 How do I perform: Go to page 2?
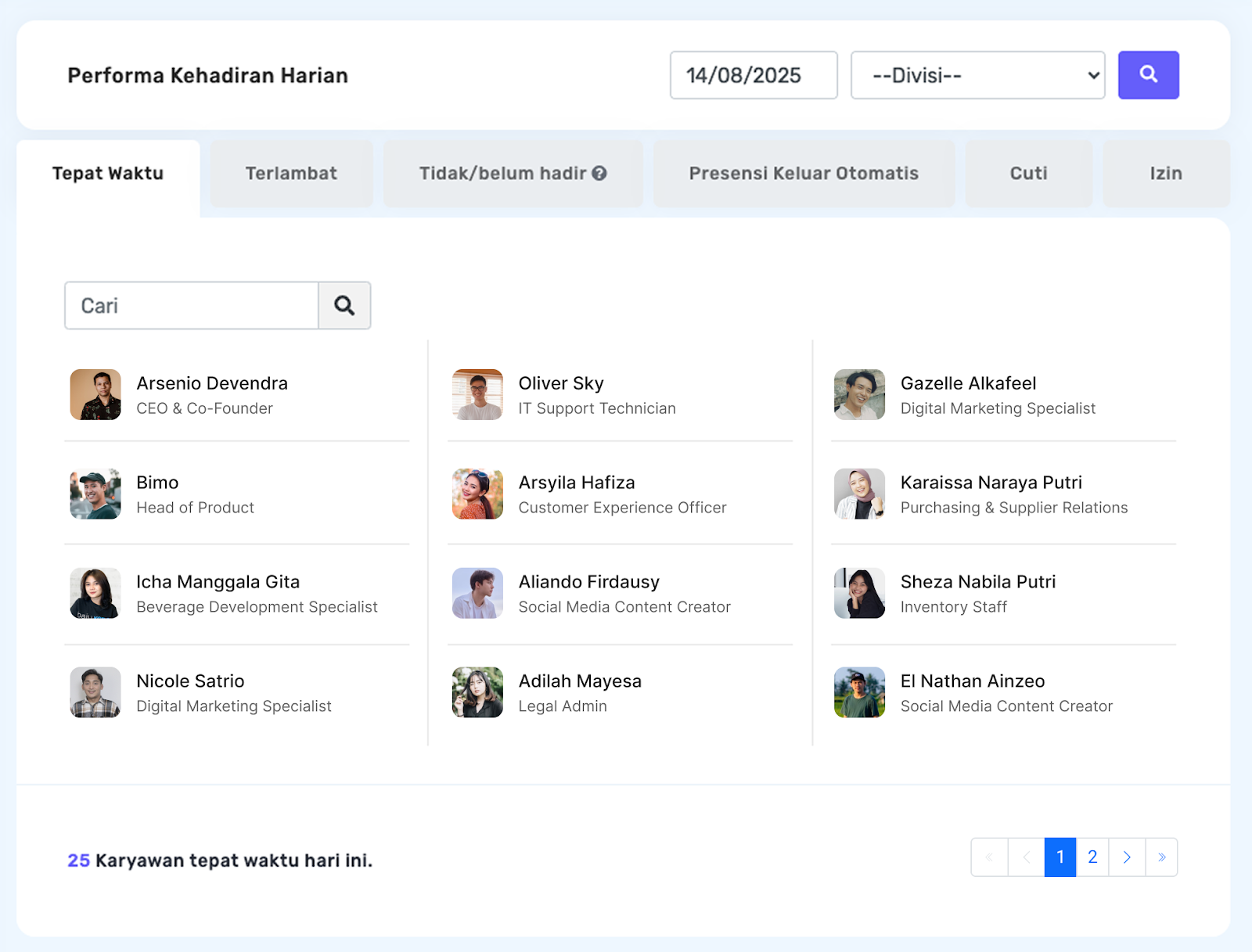point(1092,857)
